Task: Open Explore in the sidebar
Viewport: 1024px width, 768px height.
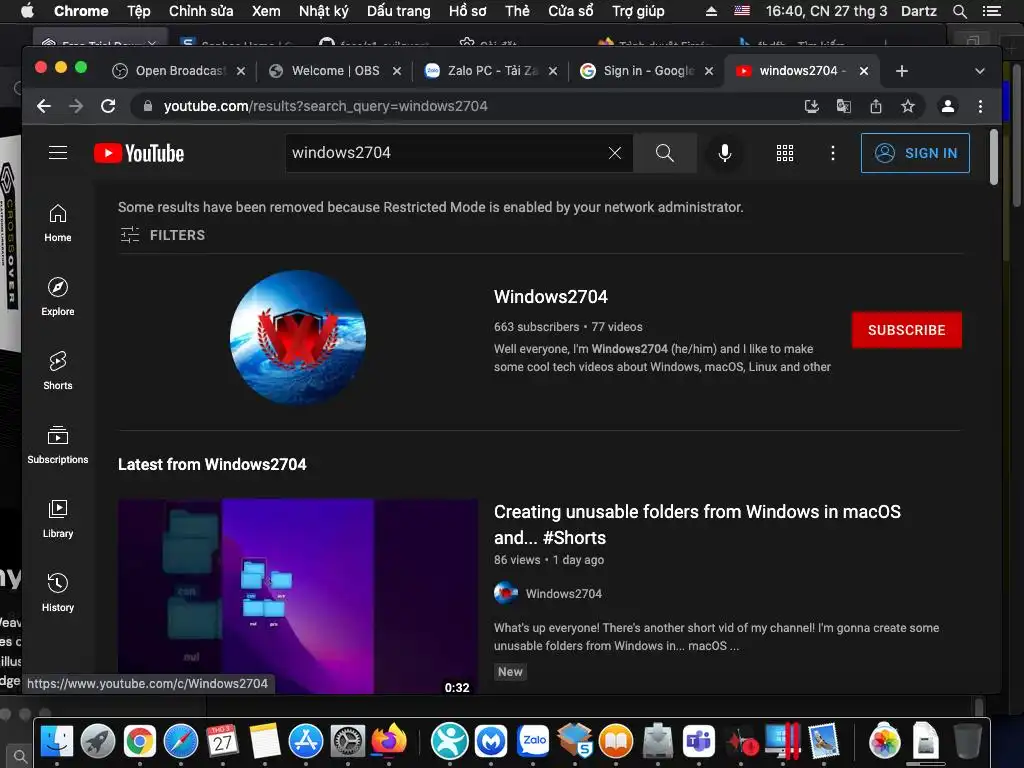Action: pos(58,297)
